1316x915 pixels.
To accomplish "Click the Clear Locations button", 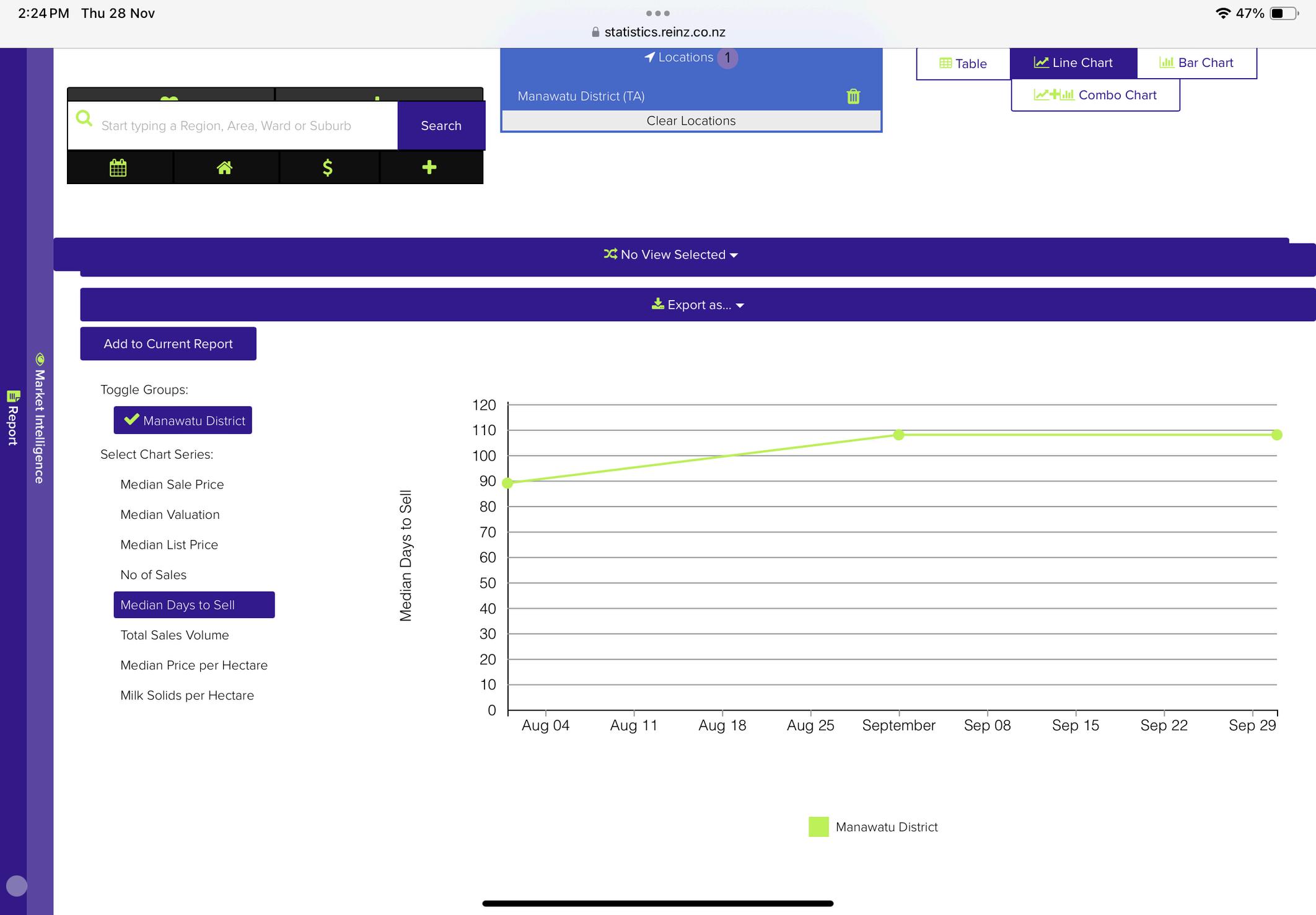I will pos(691,121).
